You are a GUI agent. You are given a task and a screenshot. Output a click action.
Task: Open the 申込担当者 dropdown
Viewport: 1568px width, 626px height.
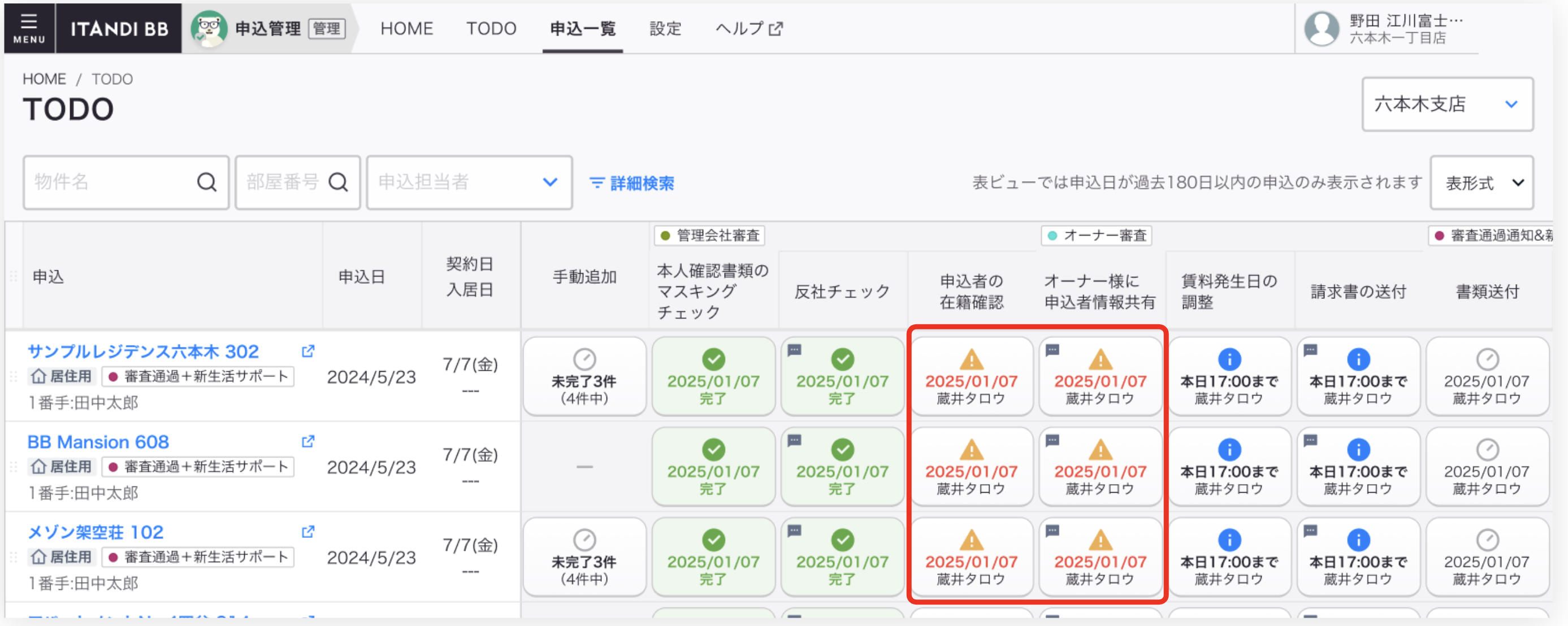click(x=469, y=182)
